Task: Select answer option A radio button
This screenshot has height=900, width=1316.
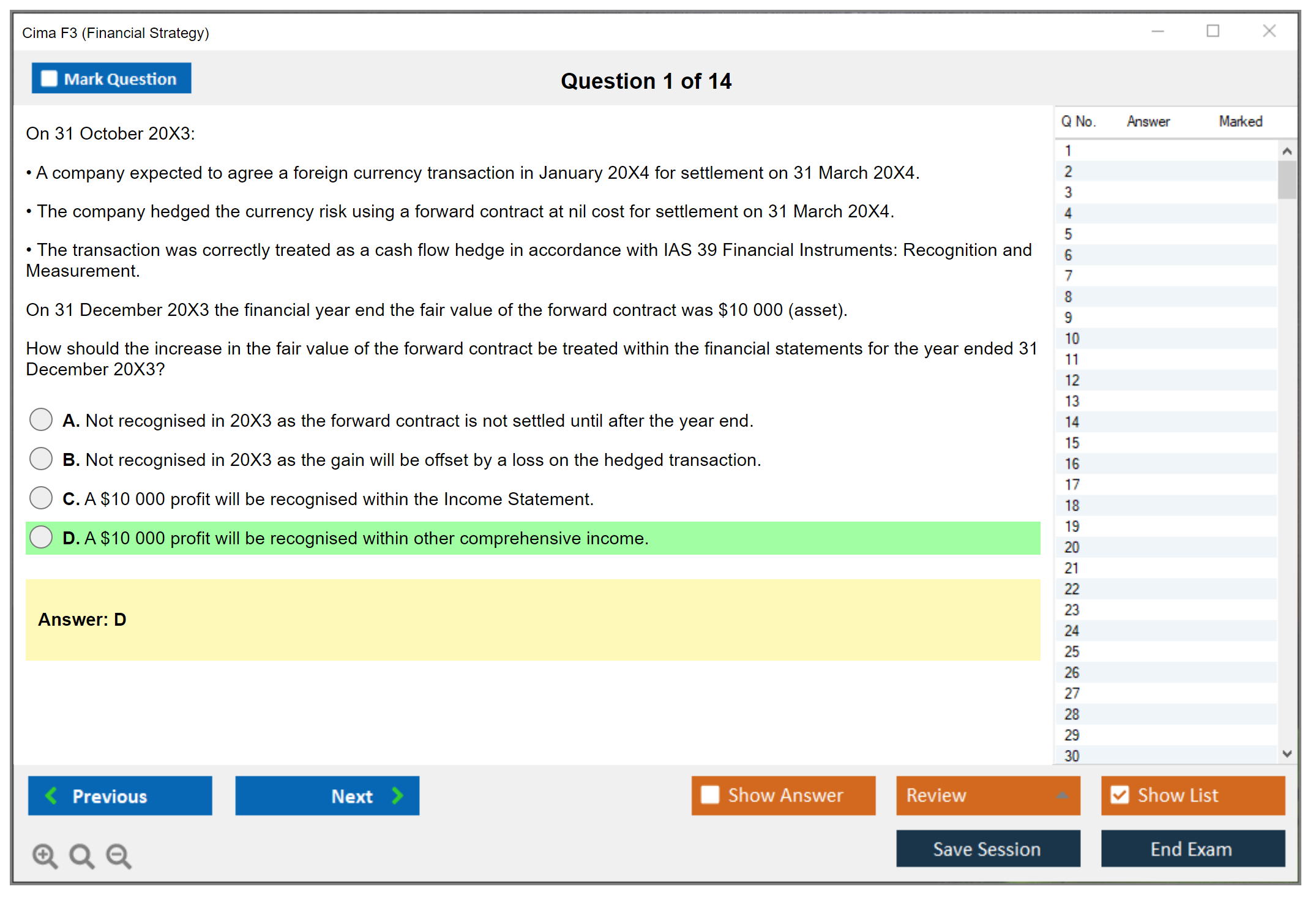Action: [41, 420]
